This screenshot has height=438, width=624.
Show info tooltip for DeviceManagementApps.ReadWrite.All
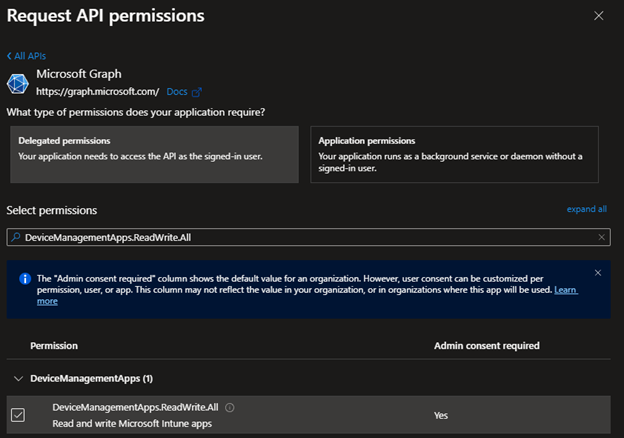click(230, 408)
